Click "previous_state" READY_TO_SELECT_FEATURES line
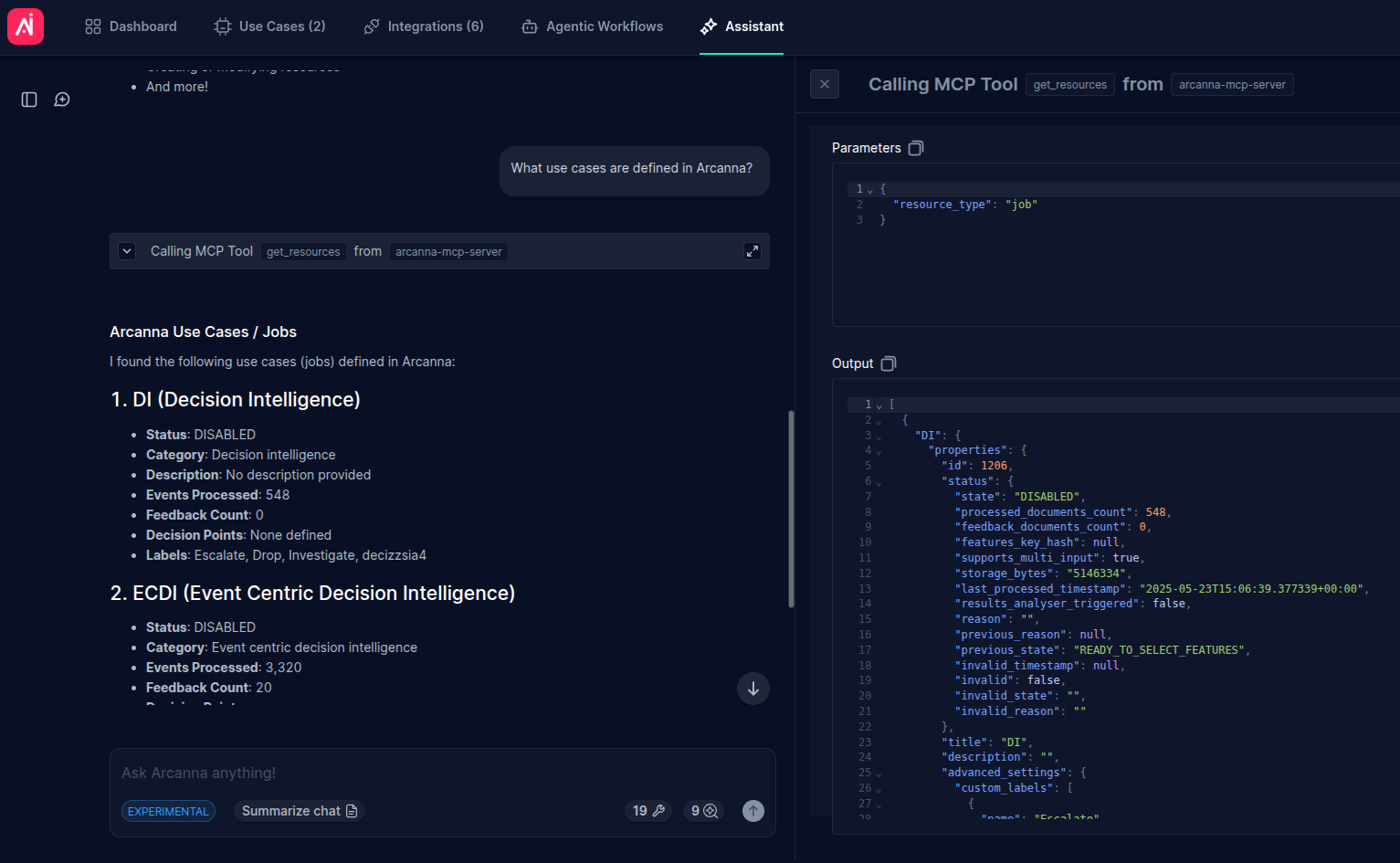Image resolution: width=1400 pixels, height=863 pixels. pos(1102,650)
